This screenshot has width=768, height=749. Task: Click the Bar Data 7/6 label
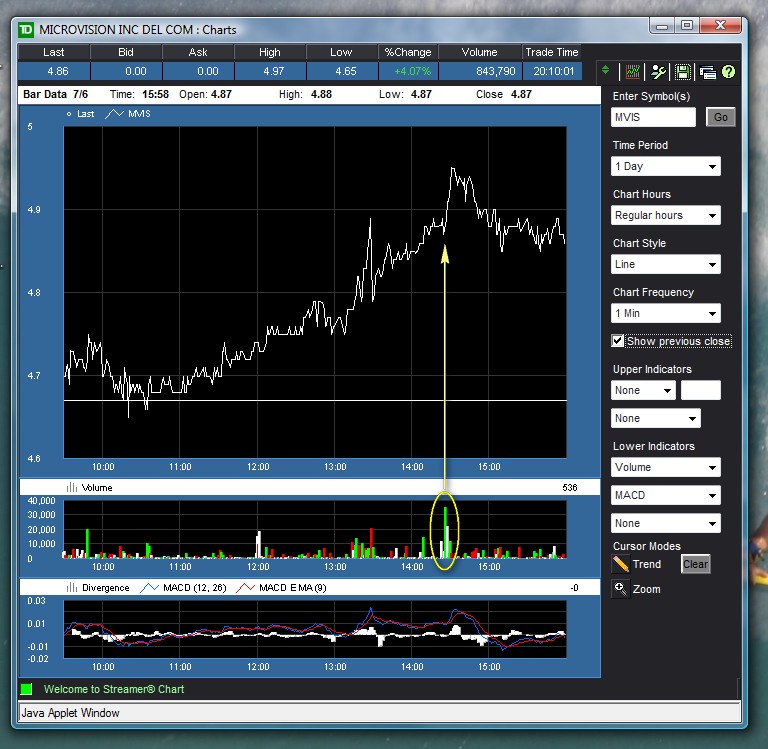[55, 94]
